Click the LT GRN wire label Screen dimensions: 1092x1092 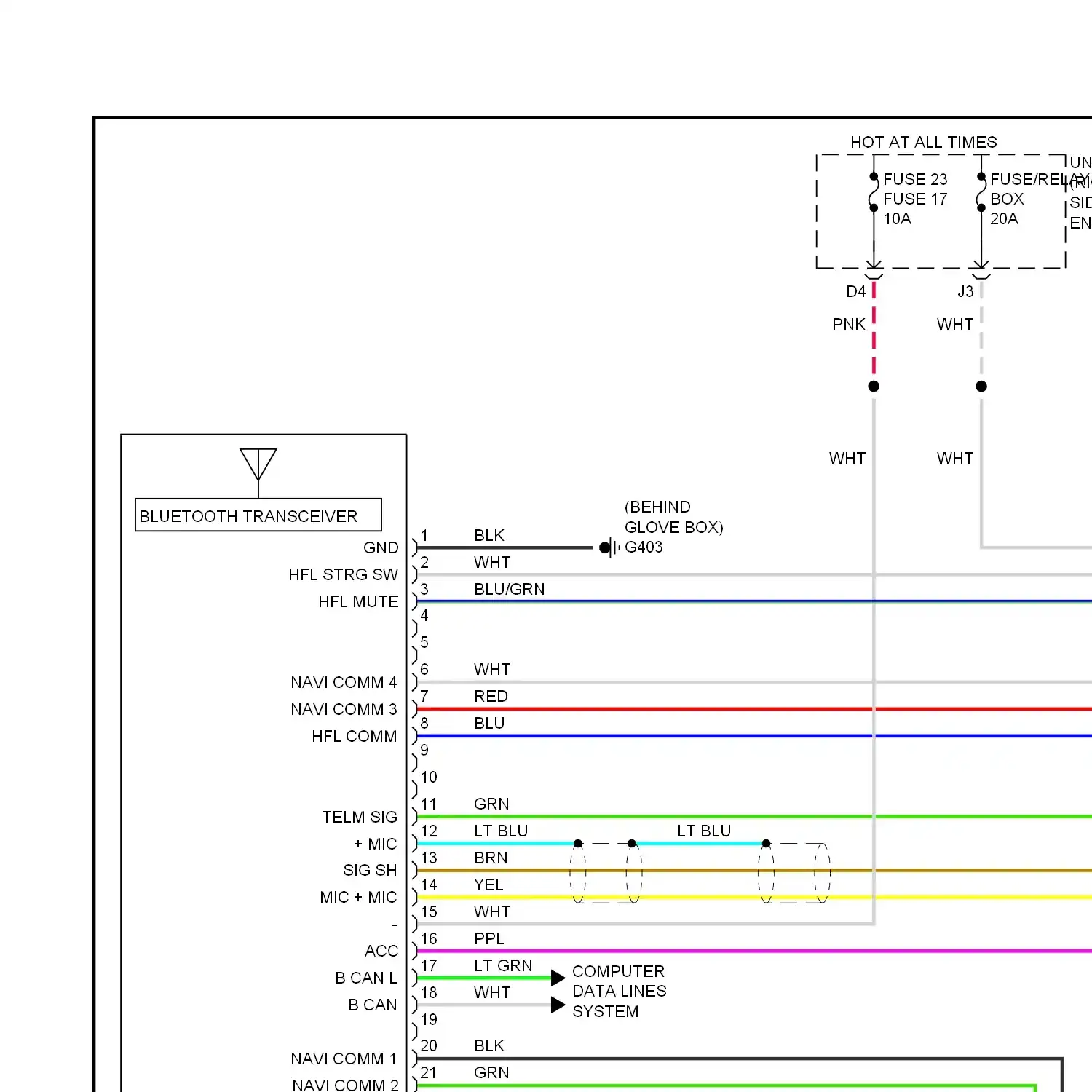point(503,965)
